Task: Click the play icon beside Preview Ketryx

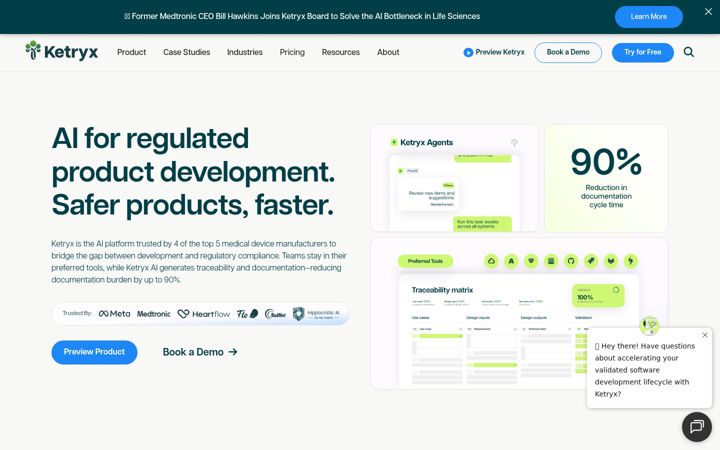Action: point(468,52)
